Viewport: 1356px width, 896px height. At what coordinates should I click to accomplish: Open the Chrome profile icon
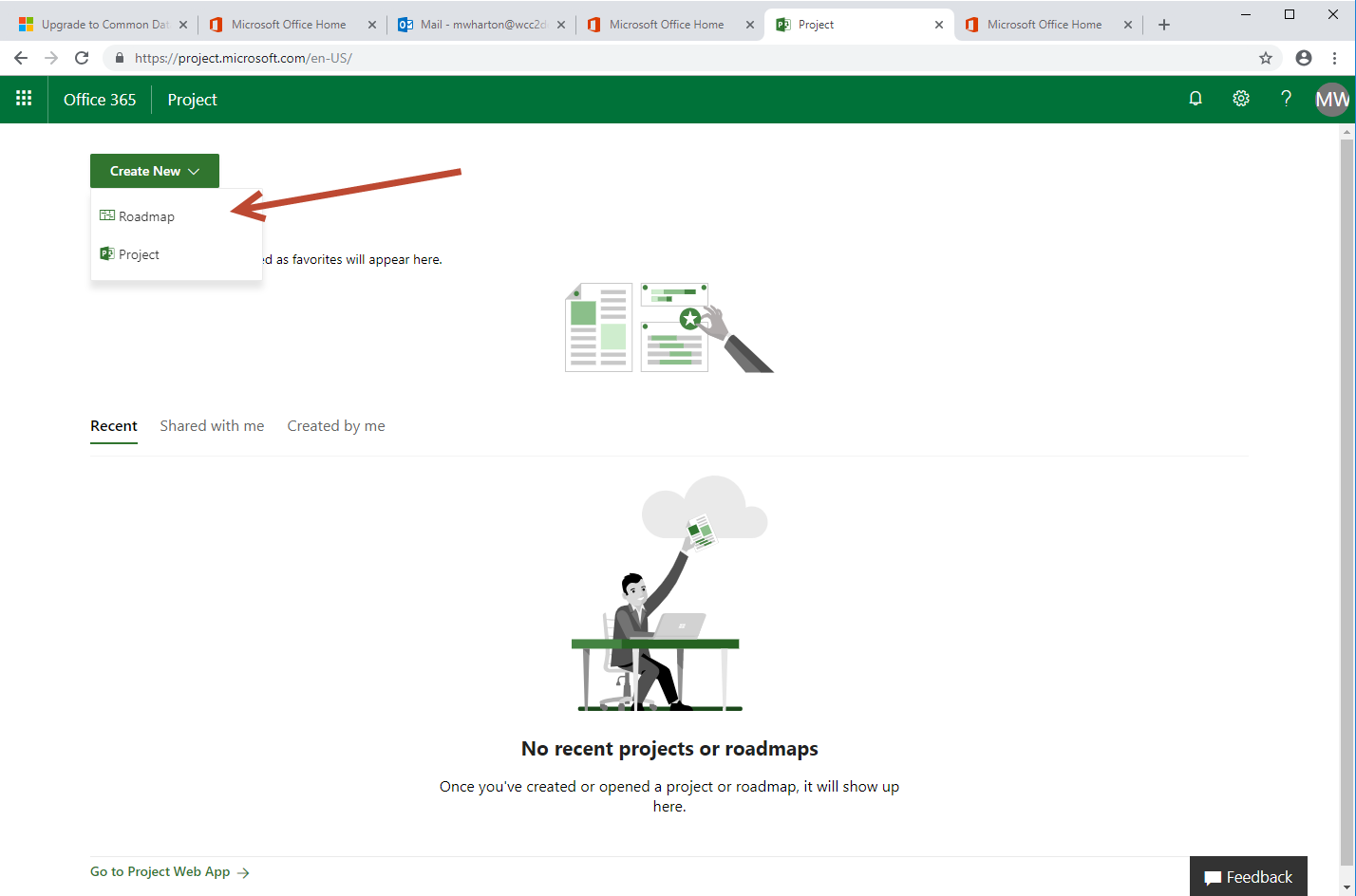[x=1304, y=58]
